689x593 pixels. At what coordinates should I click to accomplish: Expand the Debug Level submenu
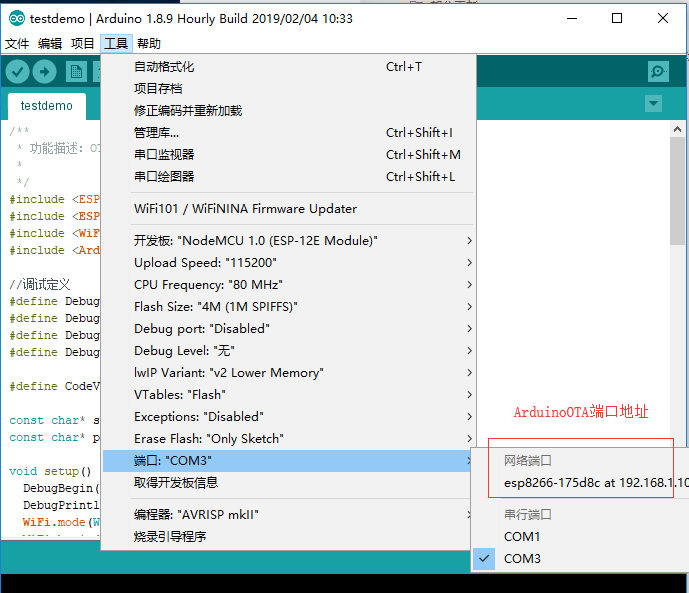coord(288,351)
